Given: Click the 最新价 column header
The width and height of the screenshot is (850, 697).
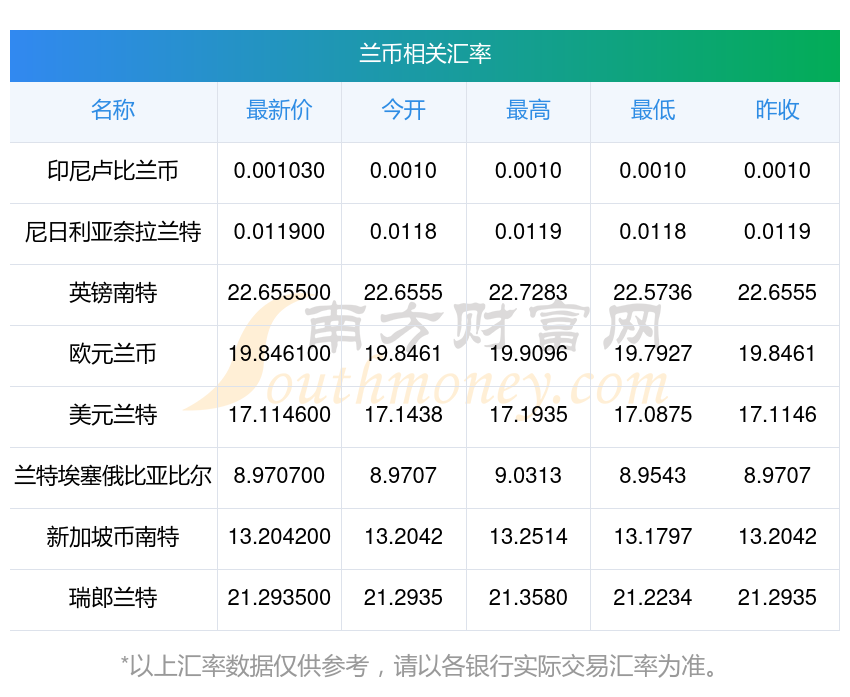Looking at the screenshot, I should coord(279,111).
